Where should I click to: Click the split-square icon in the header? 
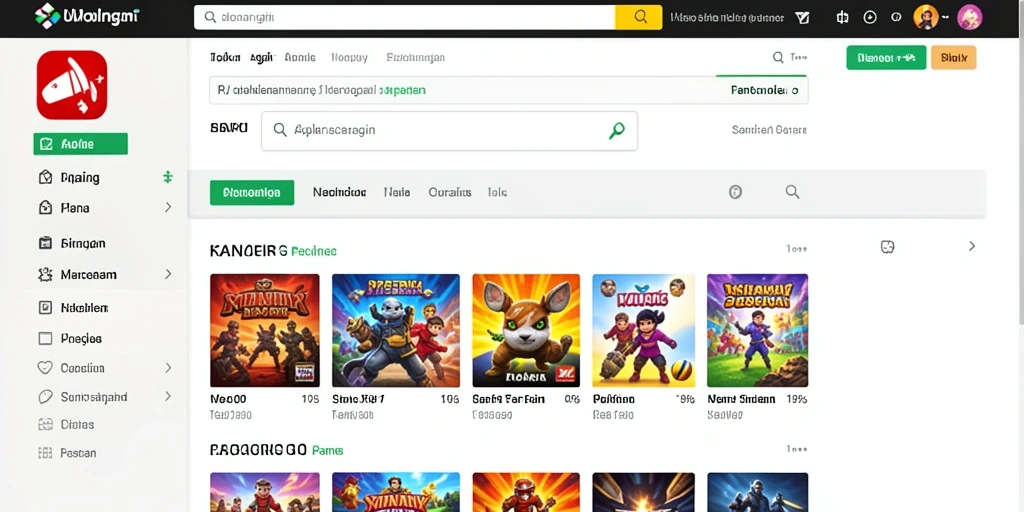tap(842, 18)
